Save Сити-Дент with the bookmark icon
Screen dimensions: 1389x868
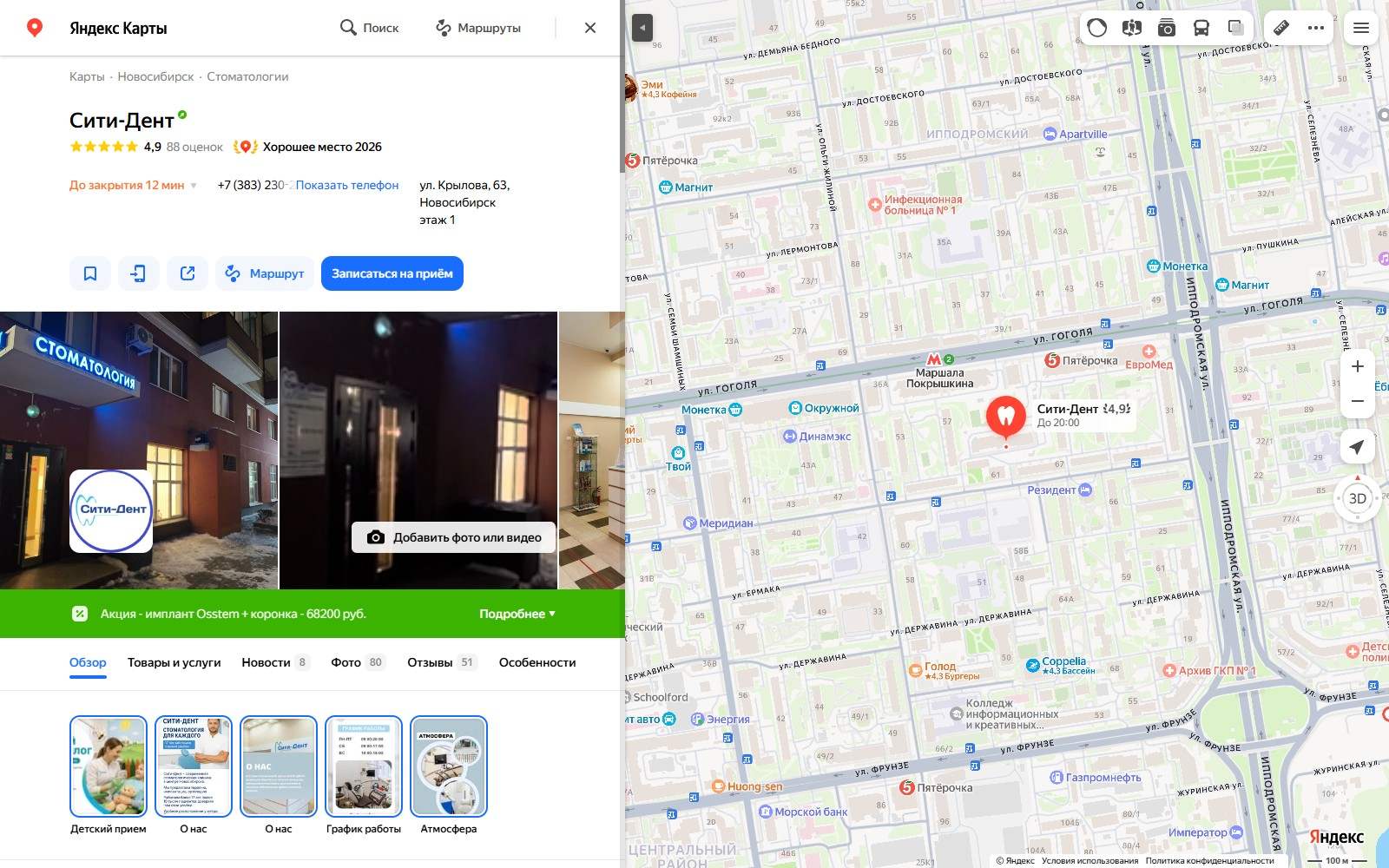coord(90,273)
